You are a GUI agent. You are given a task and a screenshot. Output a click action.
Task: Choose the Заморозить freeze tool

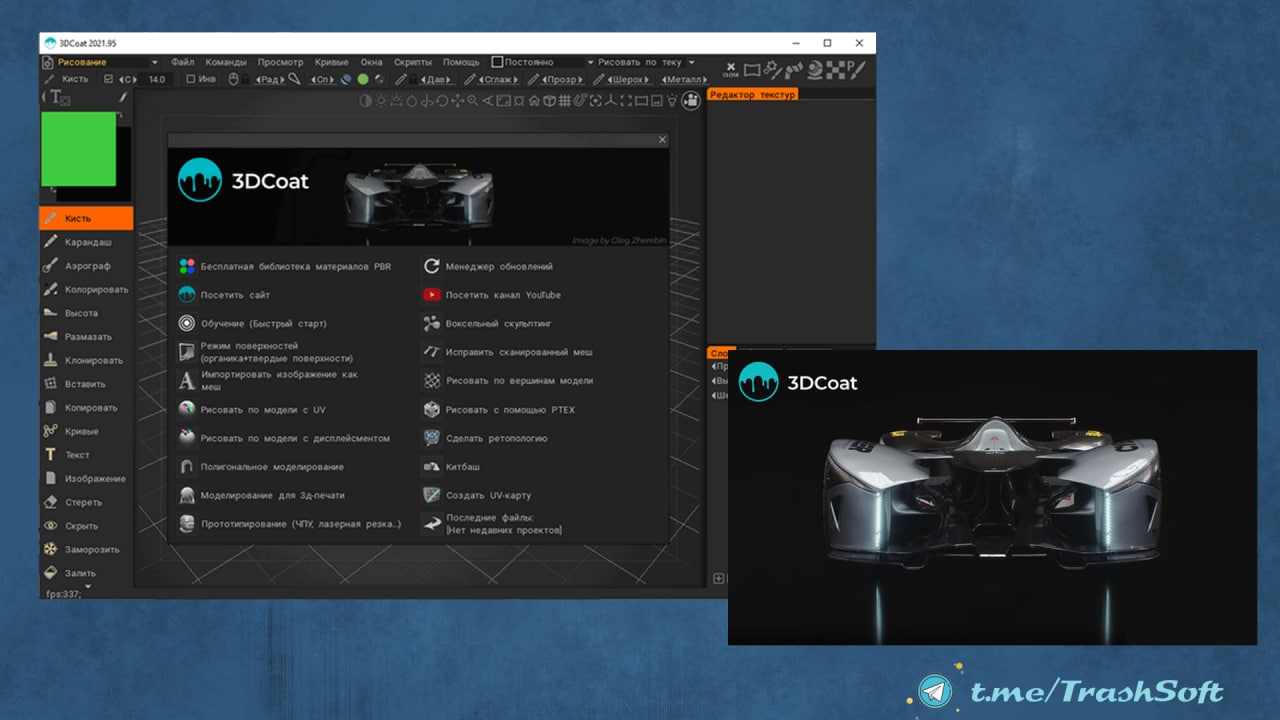[x=86, y=550]
